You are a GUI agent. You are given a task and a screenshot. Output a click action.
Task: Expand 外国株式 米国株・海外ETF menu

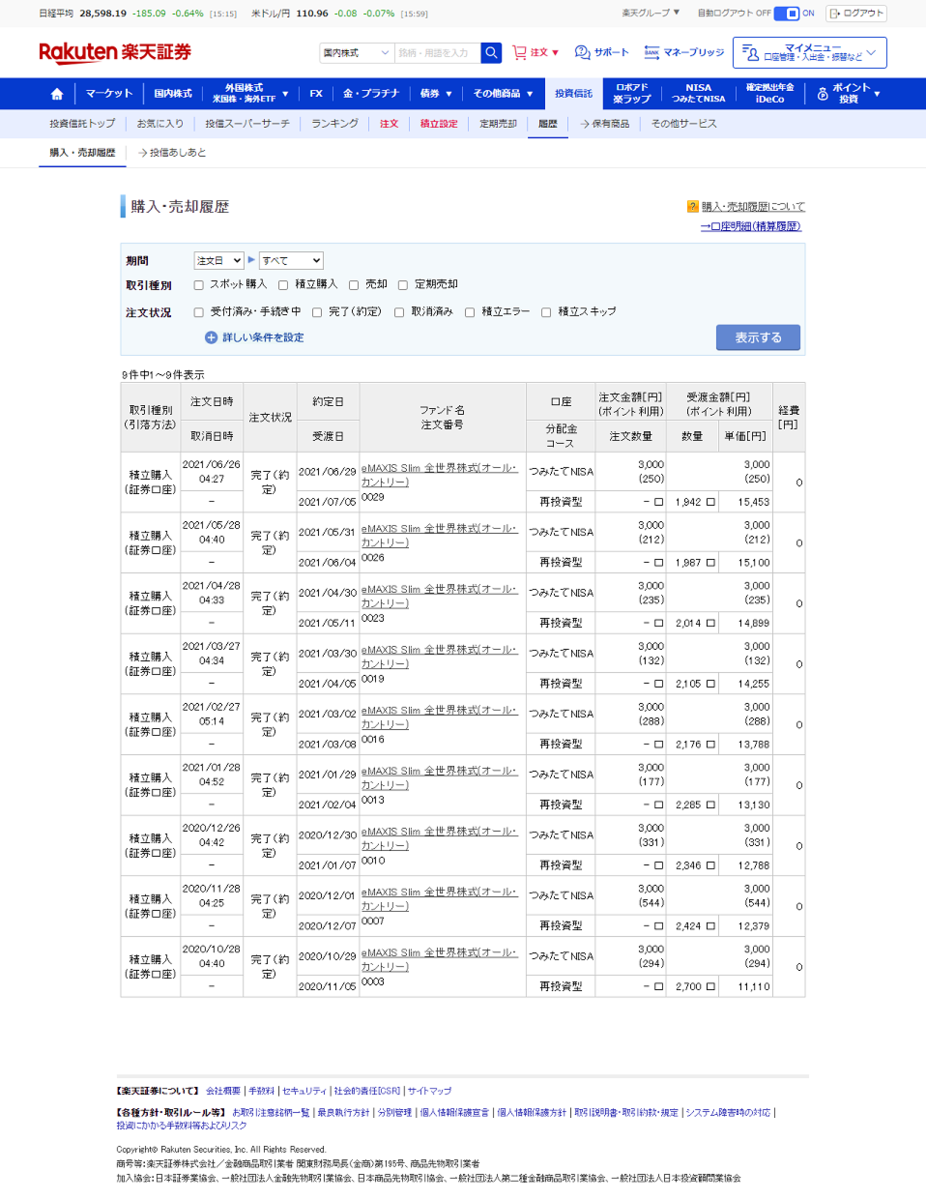[250, 94]
